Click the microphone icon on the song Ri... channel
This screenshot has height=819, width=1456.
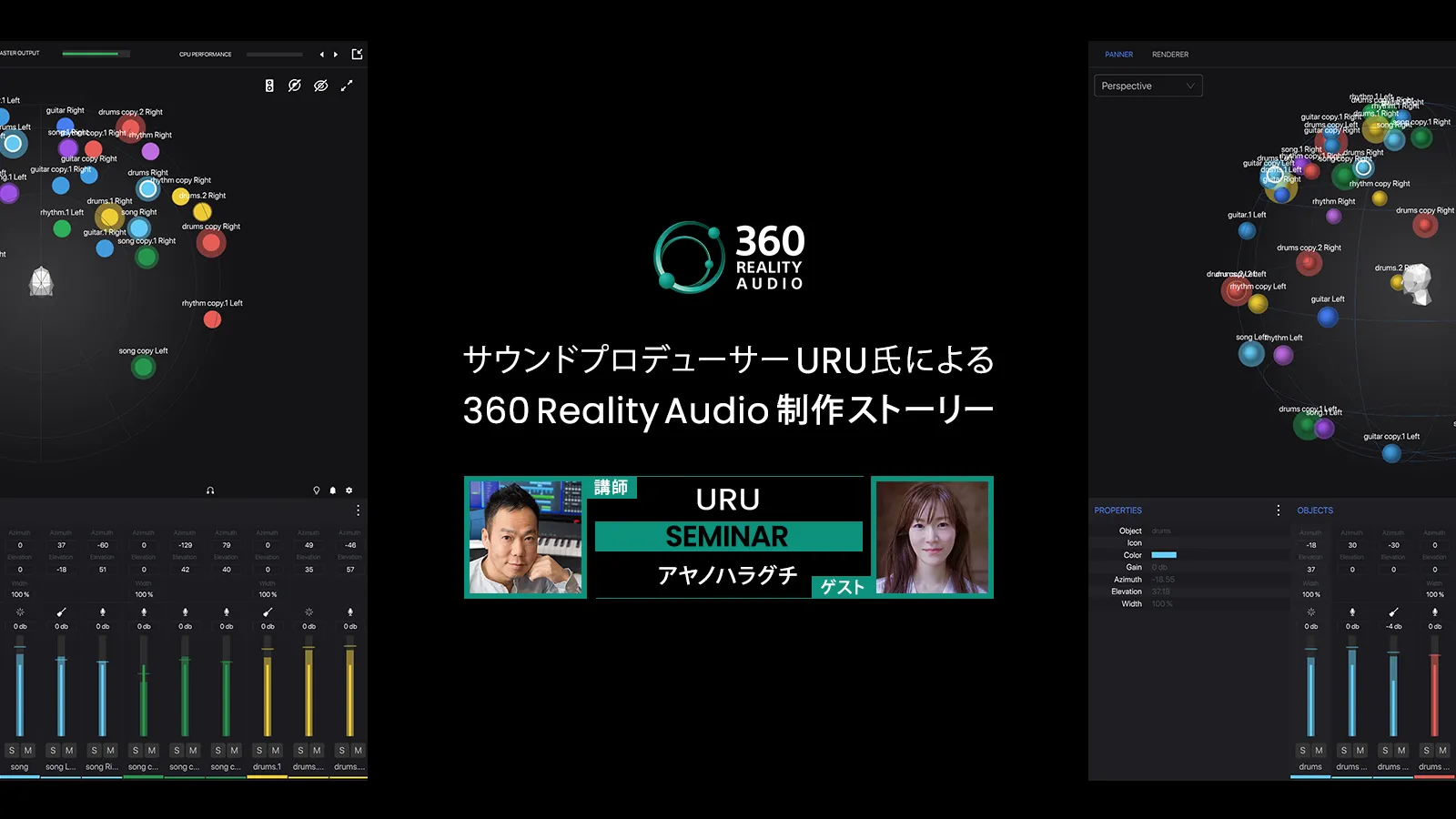pos(103,612)
